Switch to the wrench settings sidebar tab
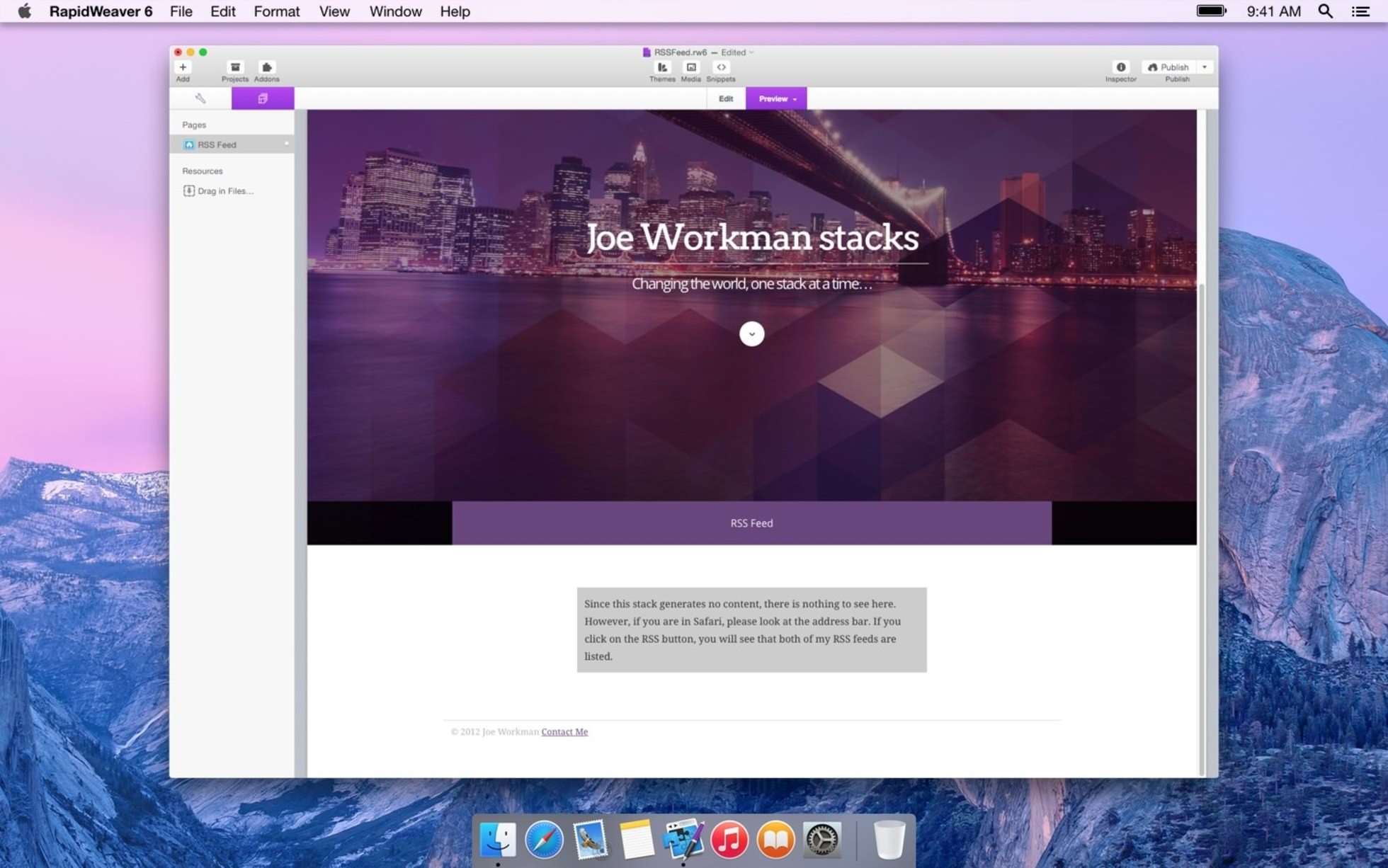 tap(200, 98)
